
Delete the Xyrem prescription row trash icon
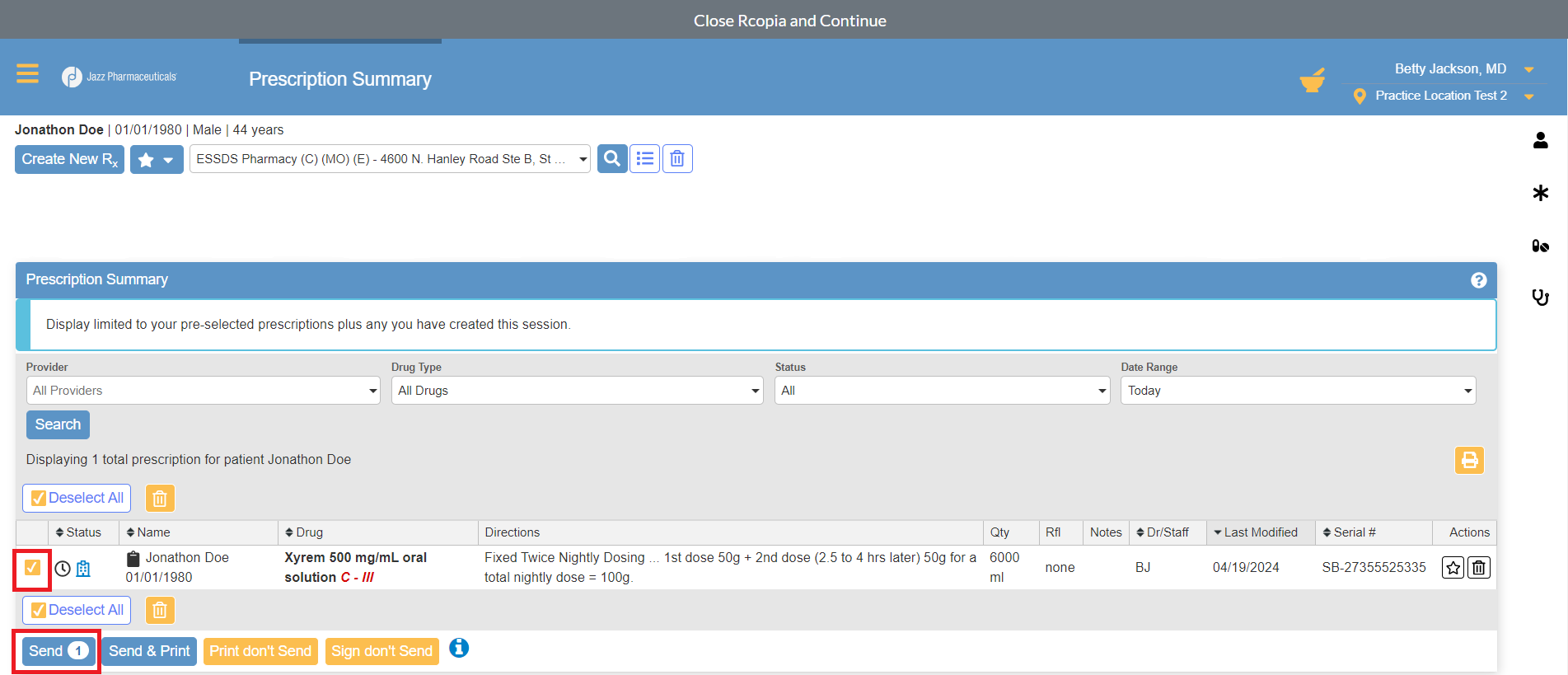tap(1479, 567)
